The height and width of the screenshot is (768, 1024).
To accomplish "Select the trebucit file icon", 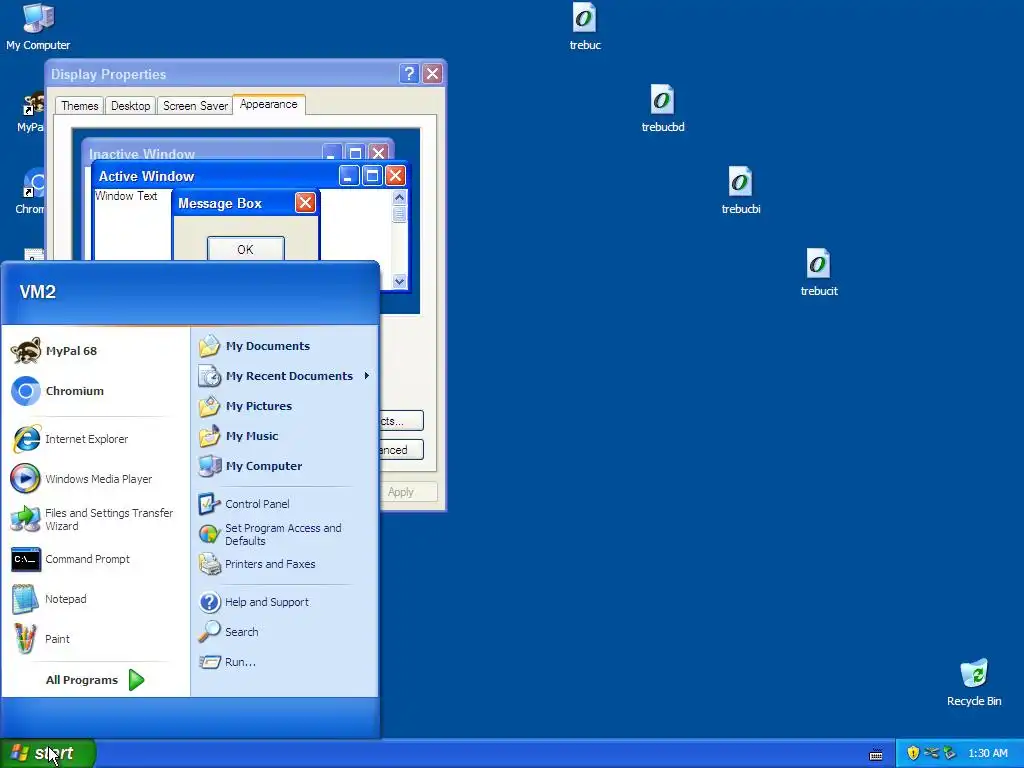I will point(818,272).
